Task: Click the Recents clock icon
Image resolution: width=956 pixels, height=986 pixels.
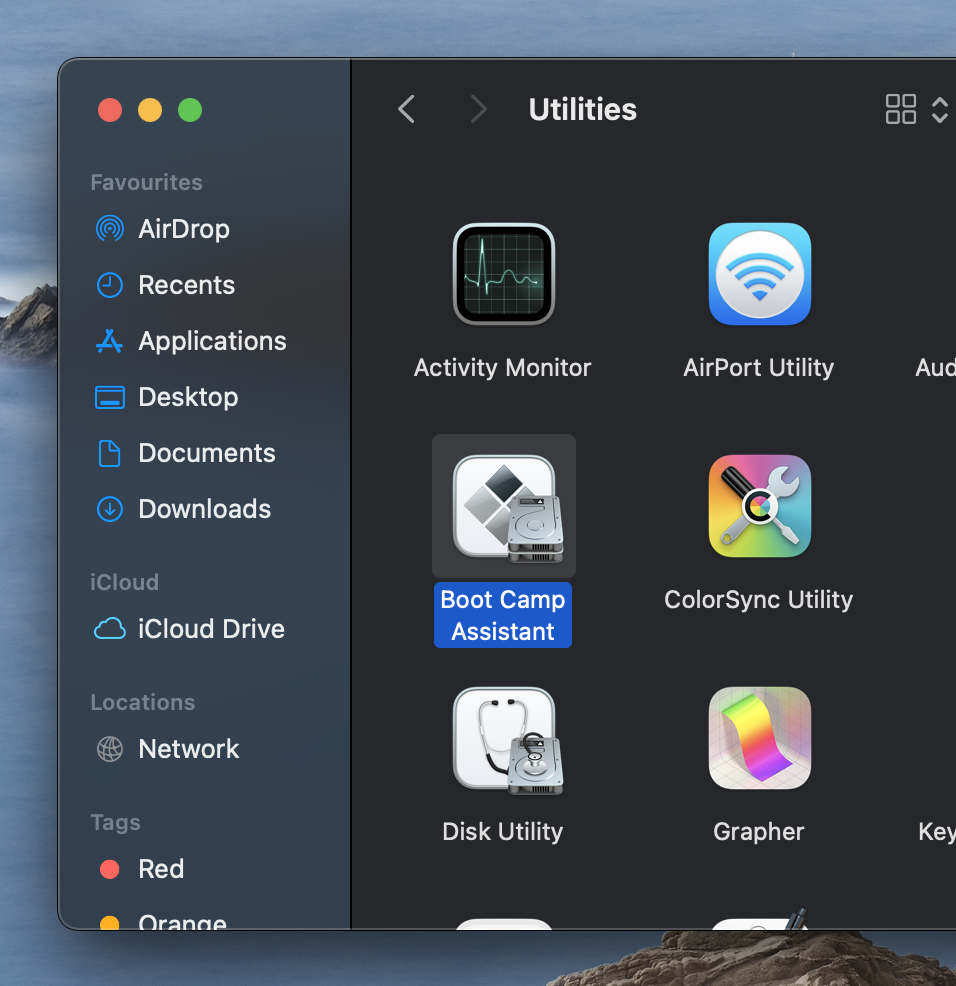Action: click(109, 285)
